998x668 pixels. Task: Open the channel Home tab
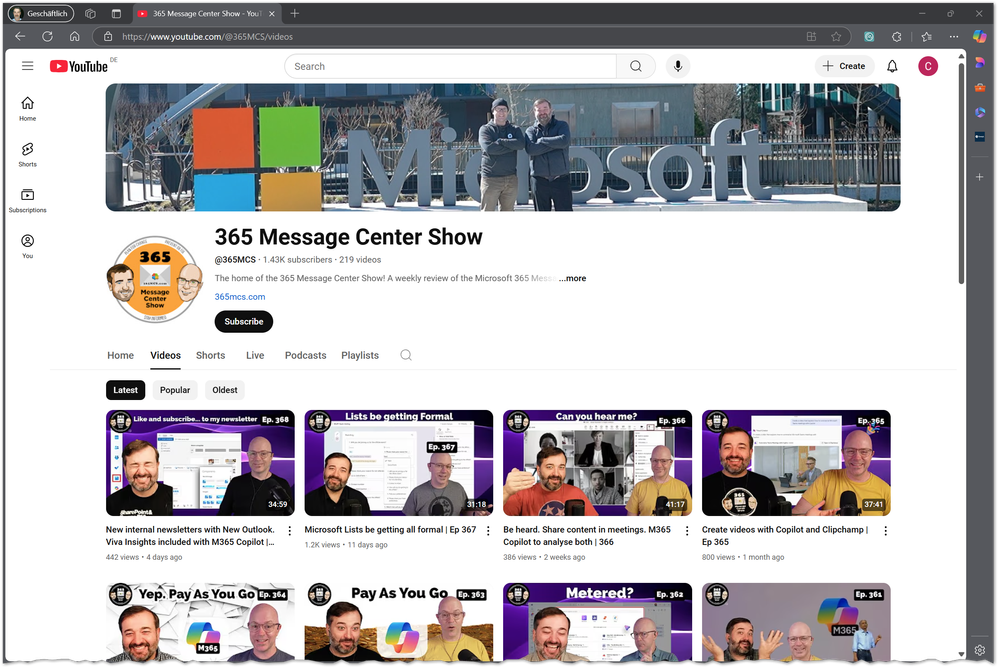point(120,355)
